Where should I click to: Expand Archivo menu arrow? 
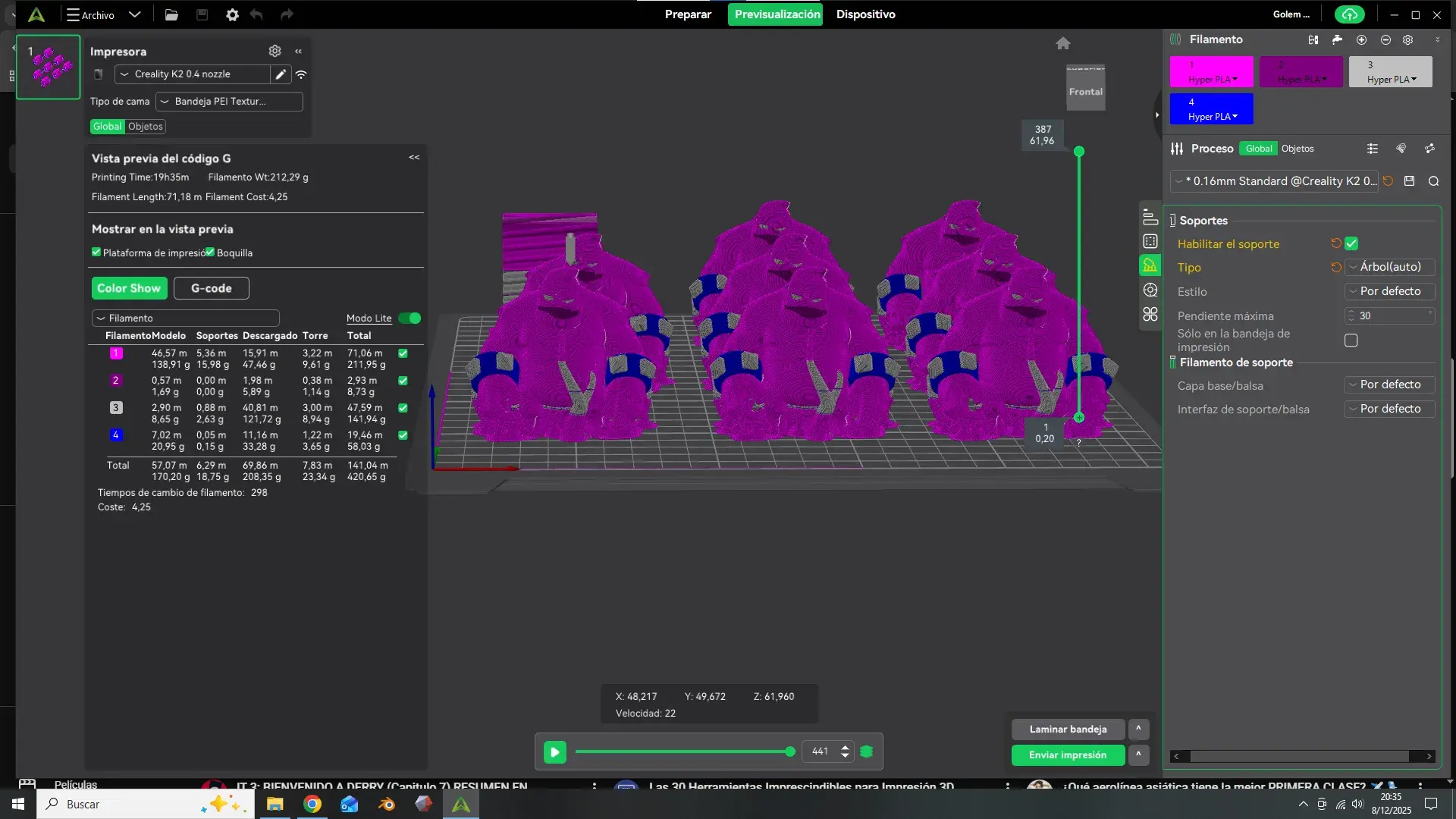(134, 14)
